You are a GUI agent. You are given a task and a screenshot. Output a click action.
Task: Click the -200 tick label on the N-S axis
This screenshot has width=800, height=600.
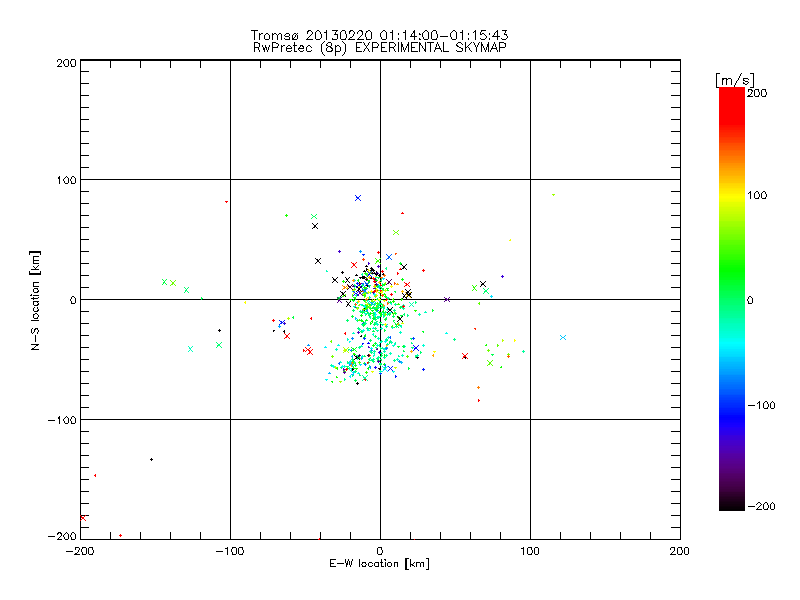pos(62,536)
